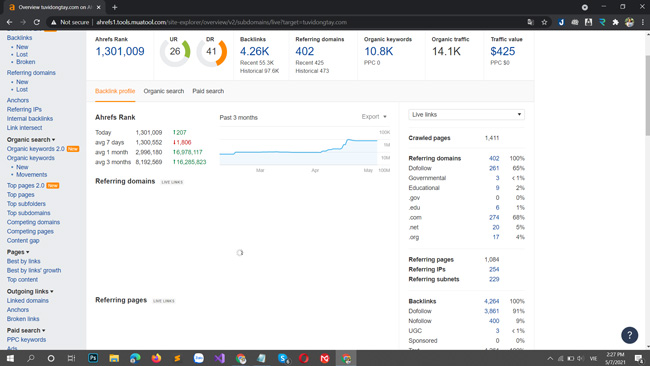Open File Explorer from the taskbar
This screenshot has height=366, width=650.
click(x=114, y=358)
